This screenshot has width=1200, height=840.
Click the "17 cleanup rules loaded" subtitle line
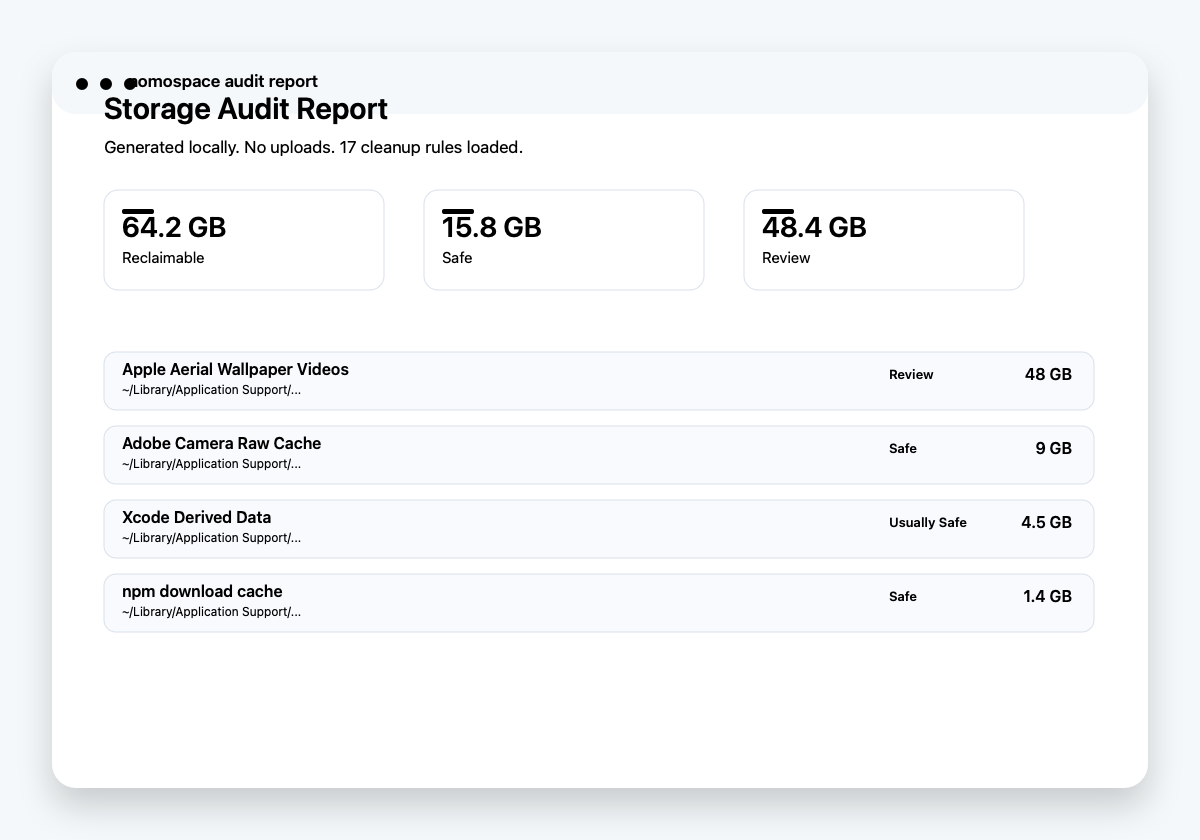click(x=313, y=147)
